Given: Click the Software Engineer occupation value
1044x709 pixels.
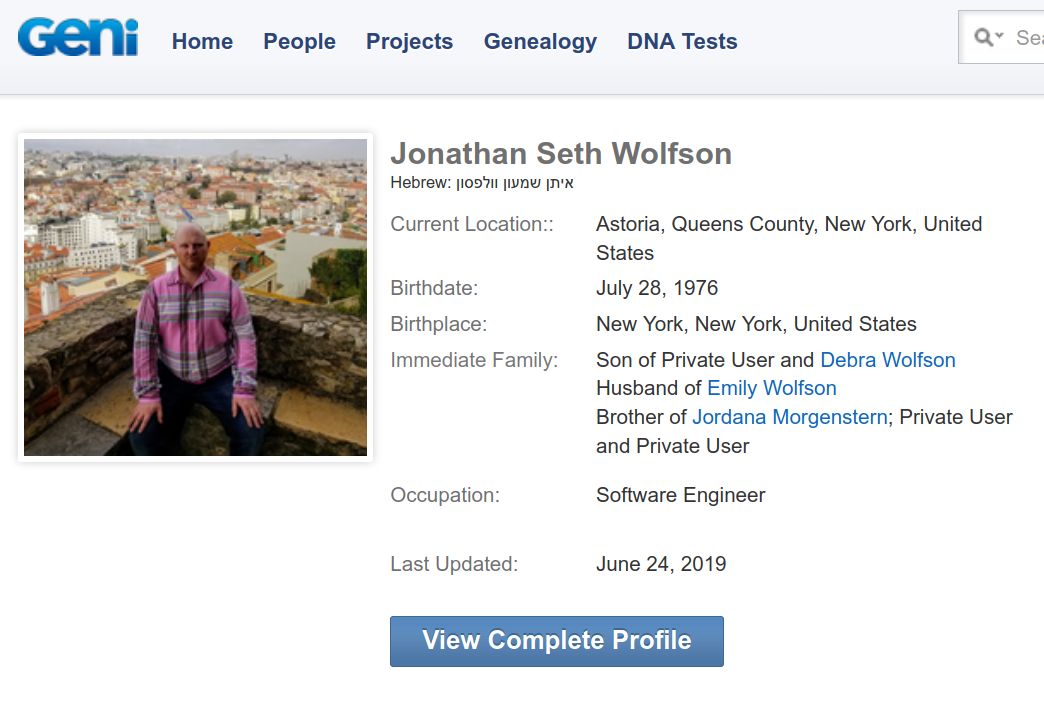Looking at the screenshot, I should coord(680,495).
